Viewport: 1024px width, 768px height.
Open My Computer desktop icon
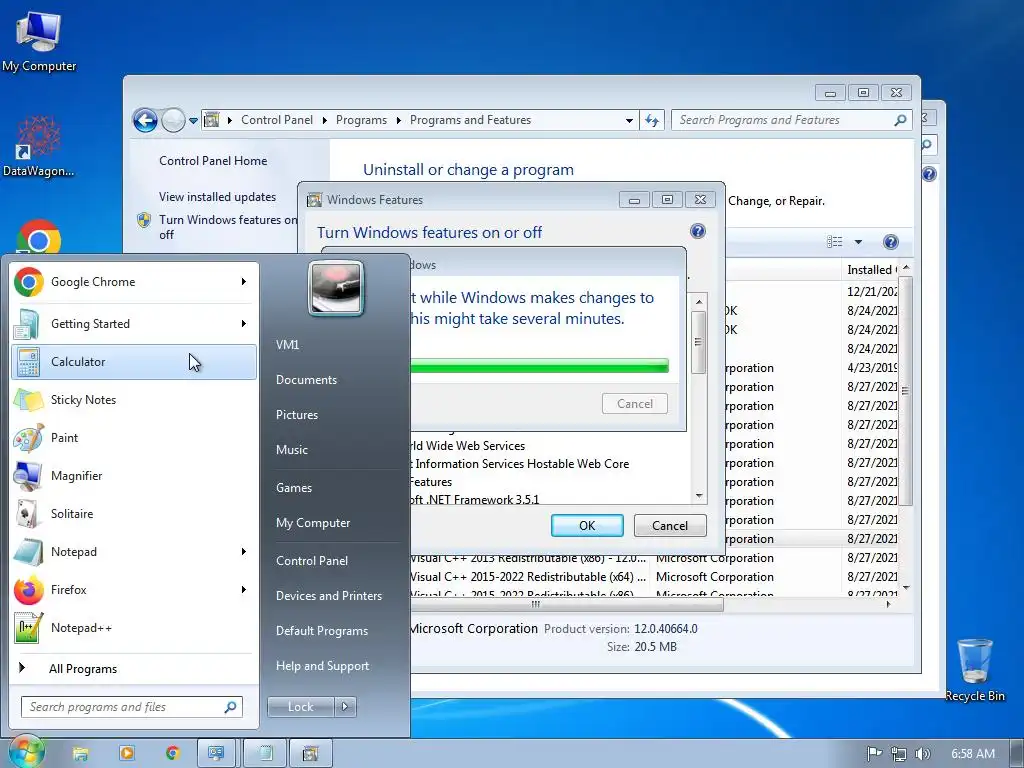(39, 41)
